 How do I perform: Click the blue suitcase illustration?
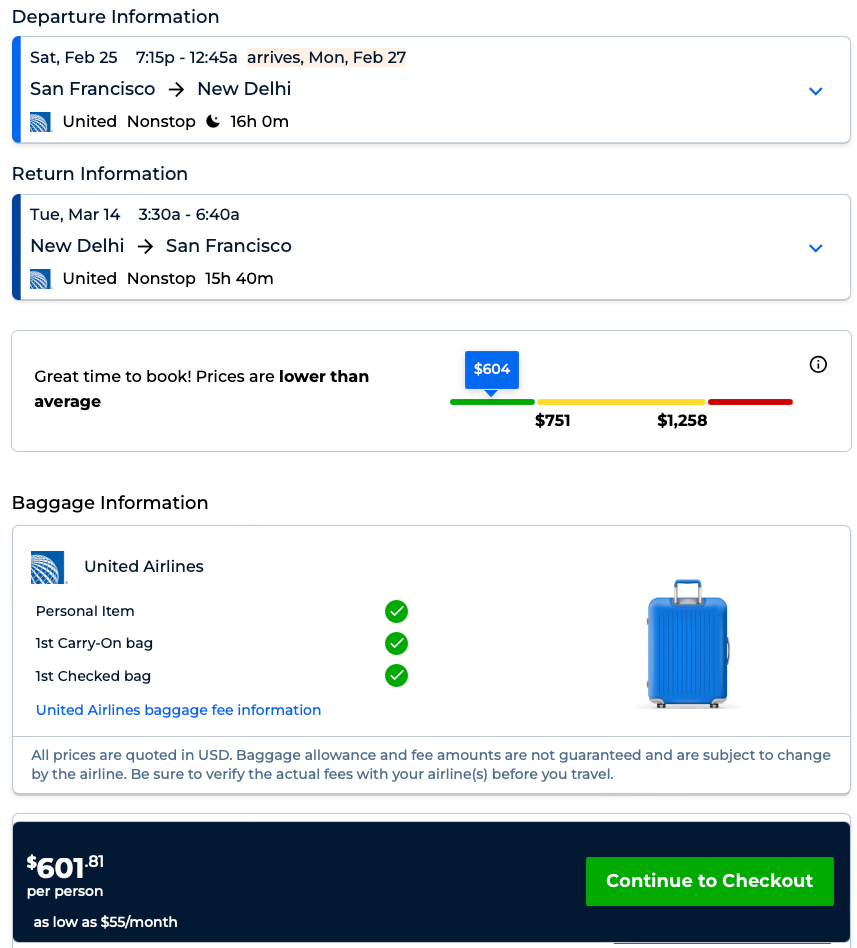[687, 643]
